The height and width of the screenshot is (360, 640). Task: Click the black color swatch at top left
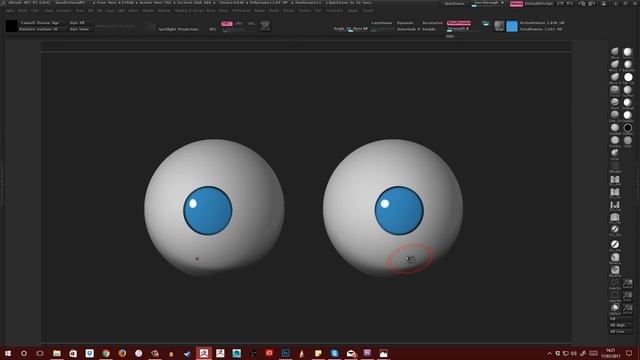11,26
